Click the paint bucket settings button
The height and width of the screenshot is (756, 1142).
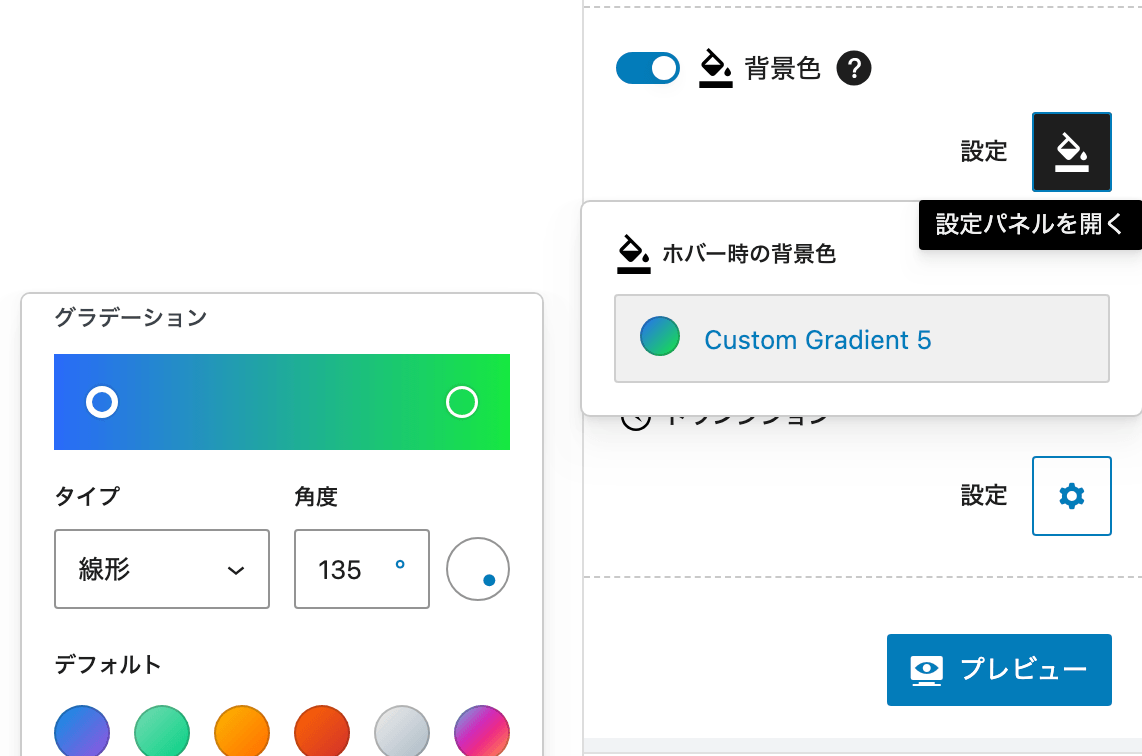click(1071, 152)
